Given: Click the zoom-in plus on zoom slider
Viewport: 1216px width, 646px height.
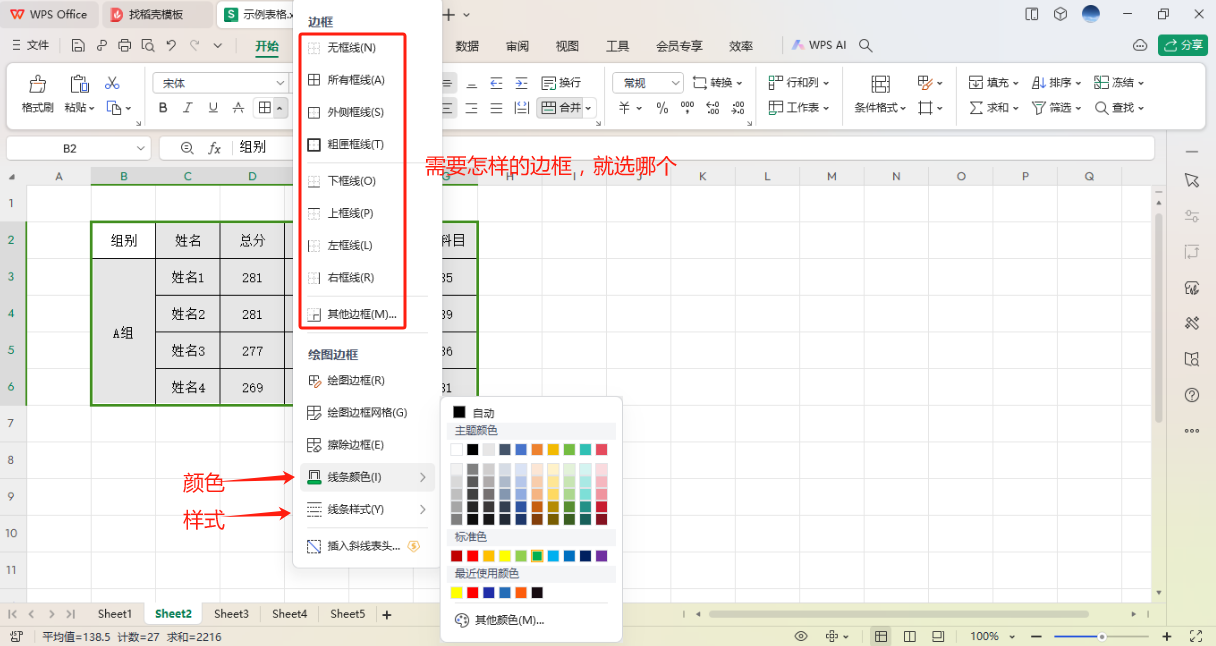Looking at the screenshot, I should [x=1166, y=636].
